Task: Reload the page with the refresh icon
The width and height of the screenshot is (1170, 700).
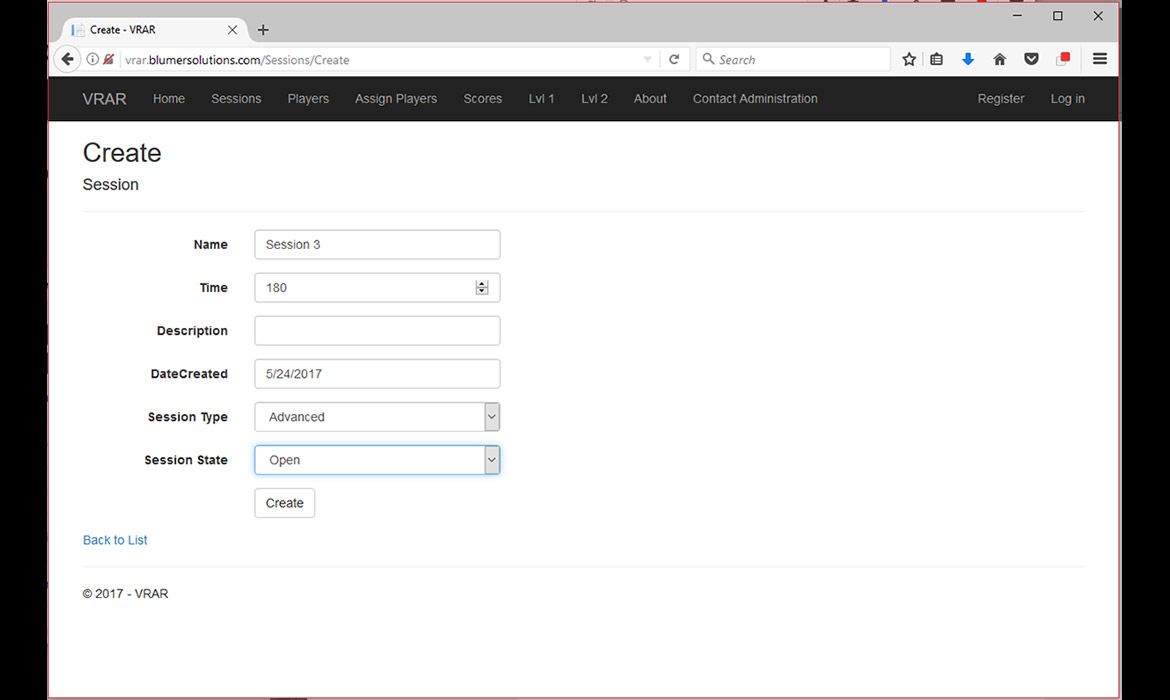Action: (674, 60)
